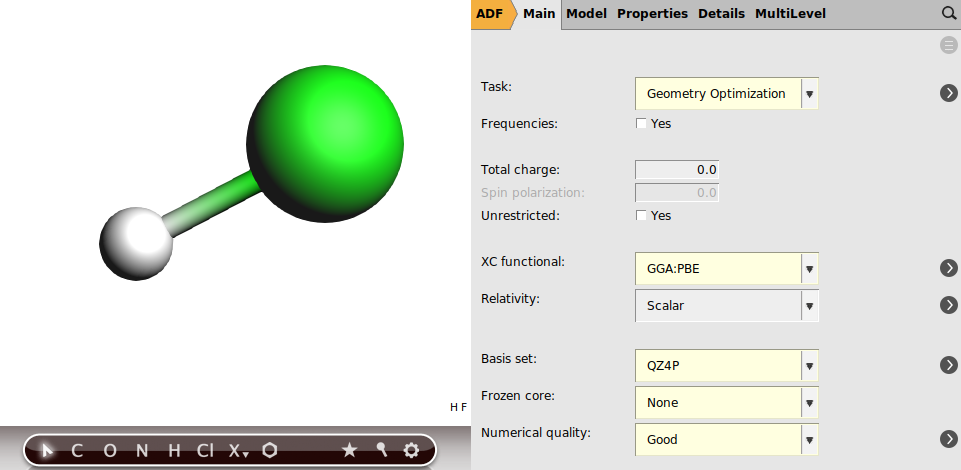Open the Properties panel menu
This screenshot has width=961, height=470.
coord(652,13)
